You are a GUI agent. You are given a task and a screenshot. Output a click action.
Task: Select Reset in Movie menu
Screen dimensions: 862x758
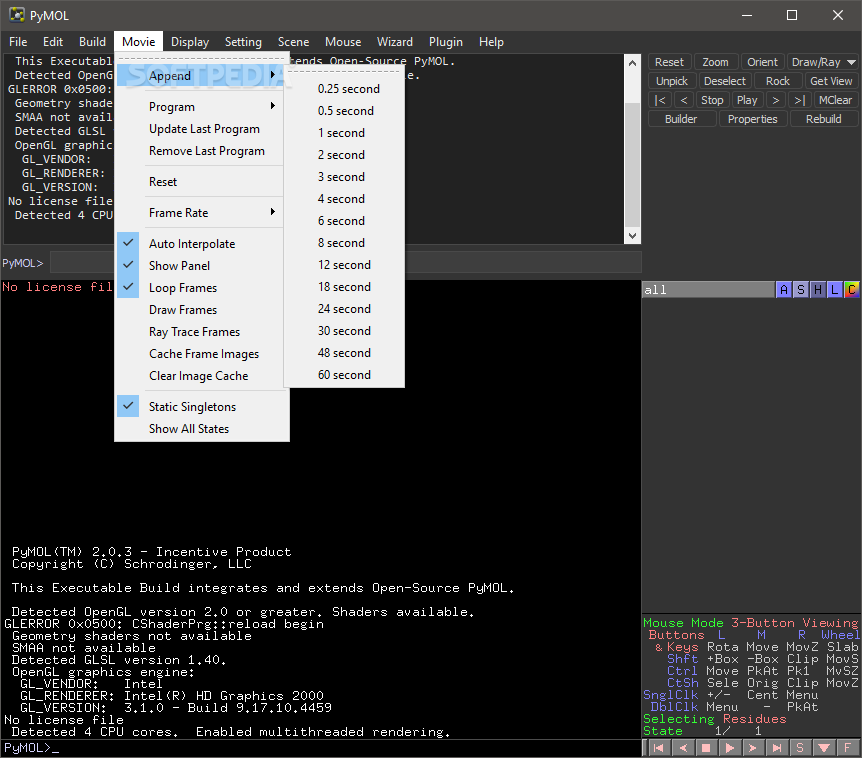tap(201, 182)
